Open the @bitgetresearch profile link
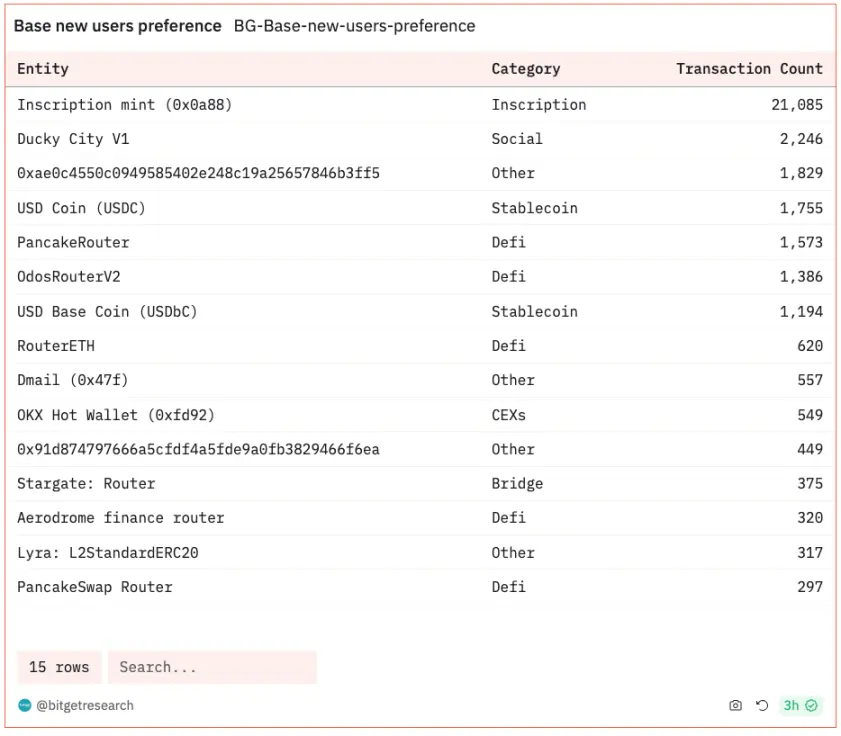 pos(85,705)
